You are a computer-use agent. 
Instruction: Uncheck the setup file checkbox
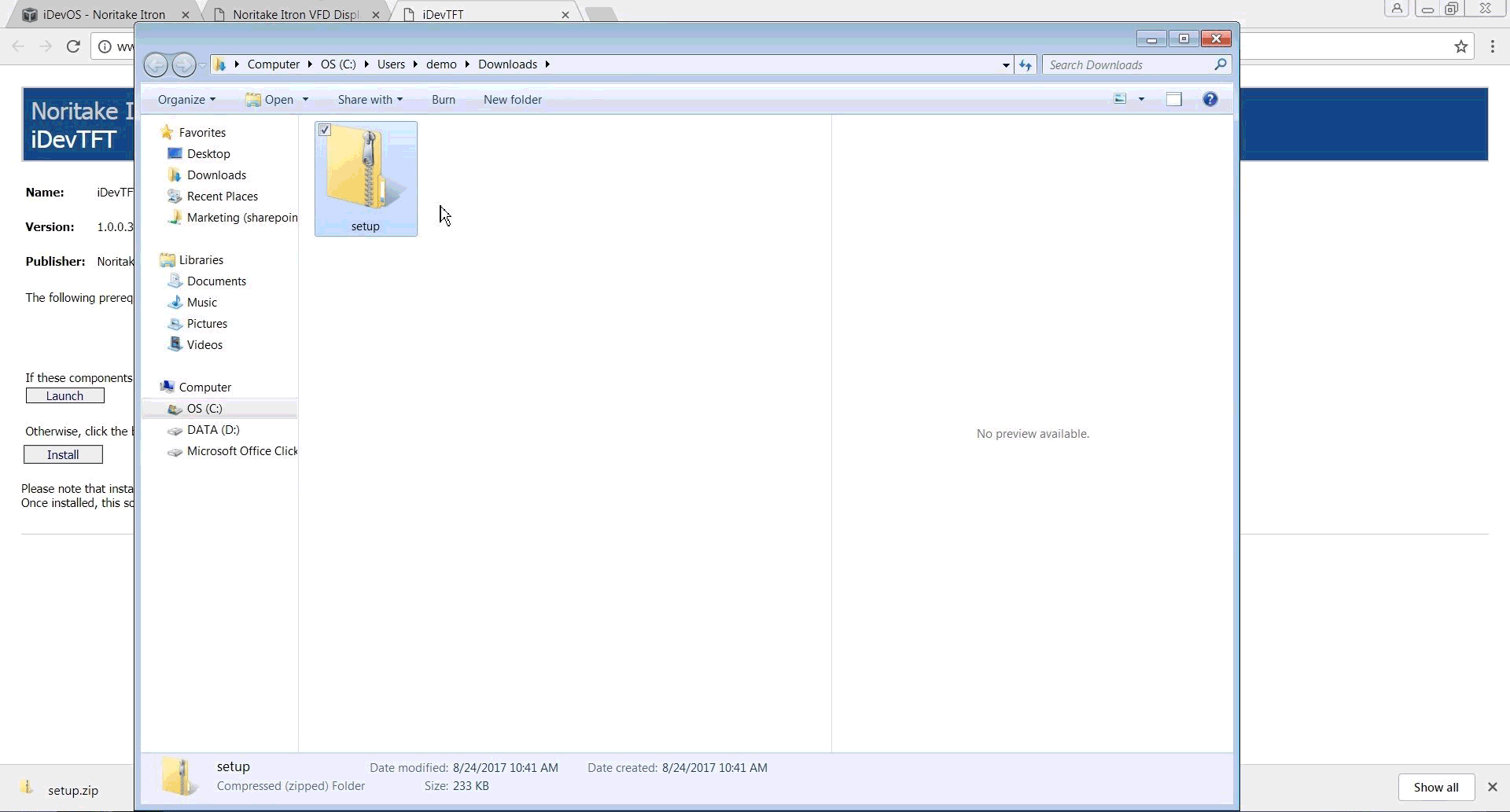(325, 130)
